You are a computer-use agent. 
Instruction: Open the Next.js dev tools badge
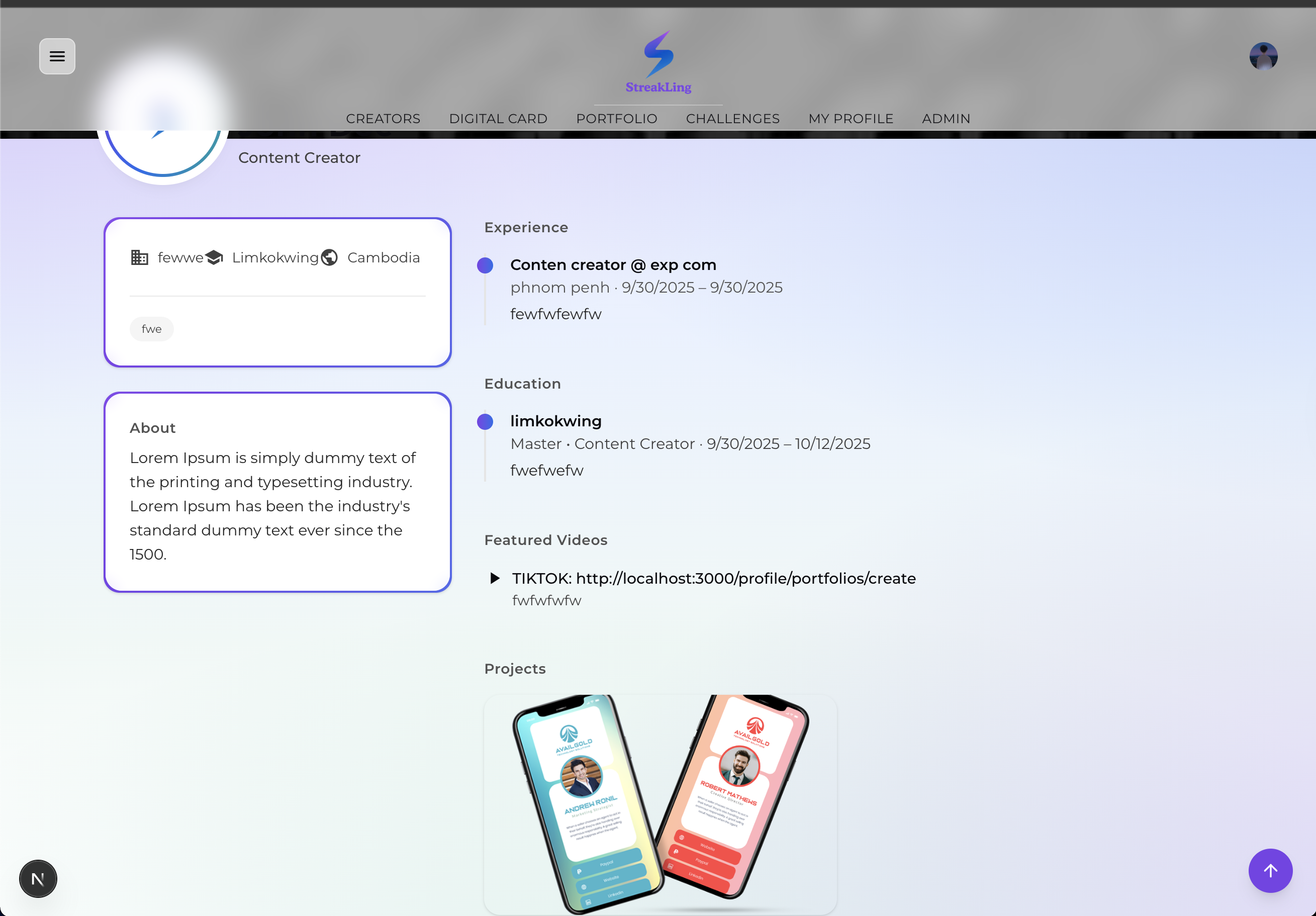click(x=38, y=878)
